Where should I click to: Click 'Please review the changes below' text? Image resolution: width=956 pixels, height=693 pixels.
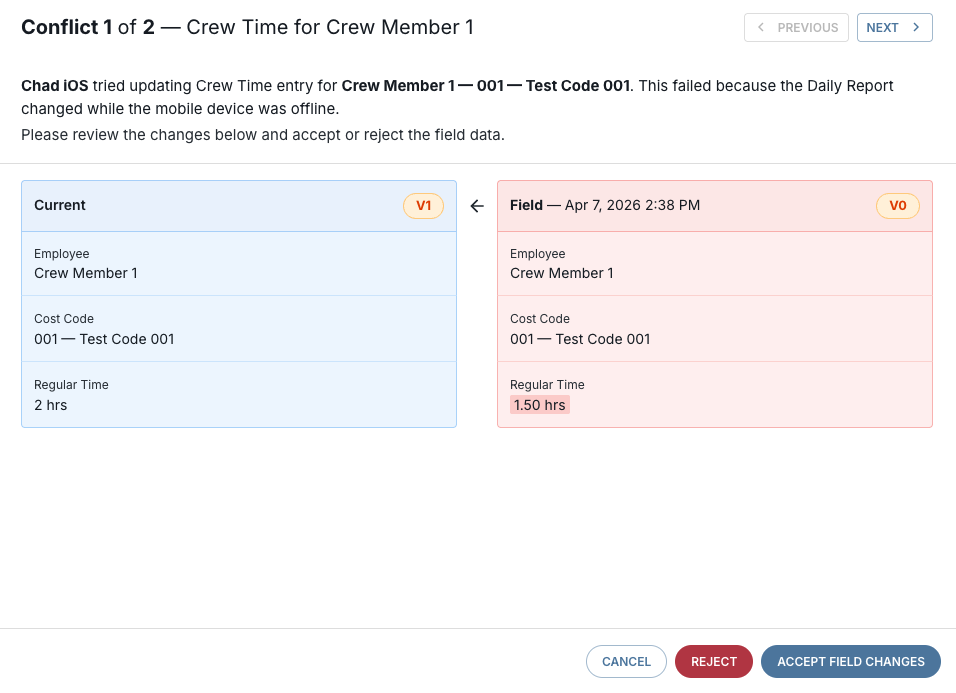click(263, 135)
